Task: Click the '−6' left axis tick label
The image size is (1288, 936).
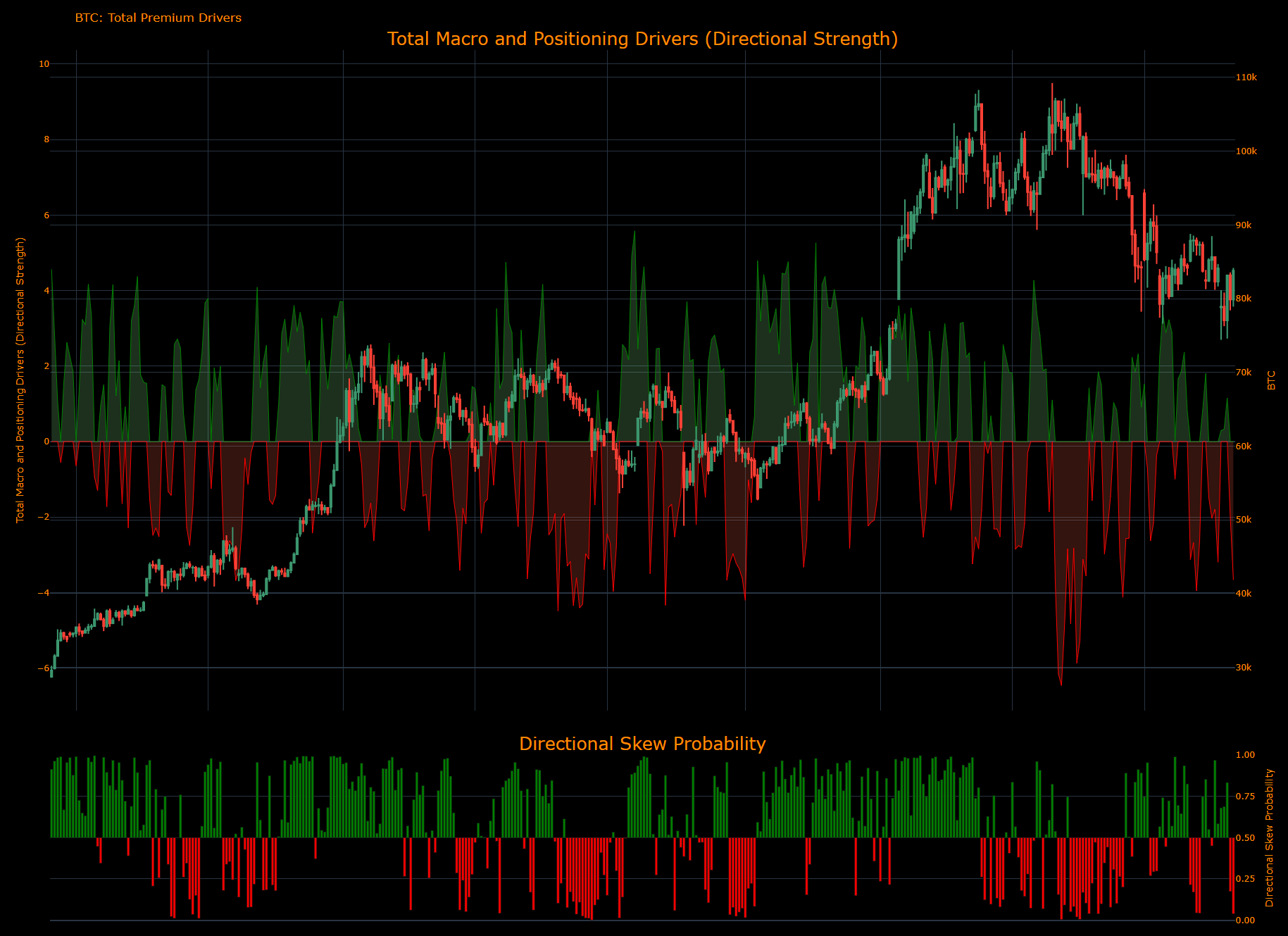Action: click(44, 668)
